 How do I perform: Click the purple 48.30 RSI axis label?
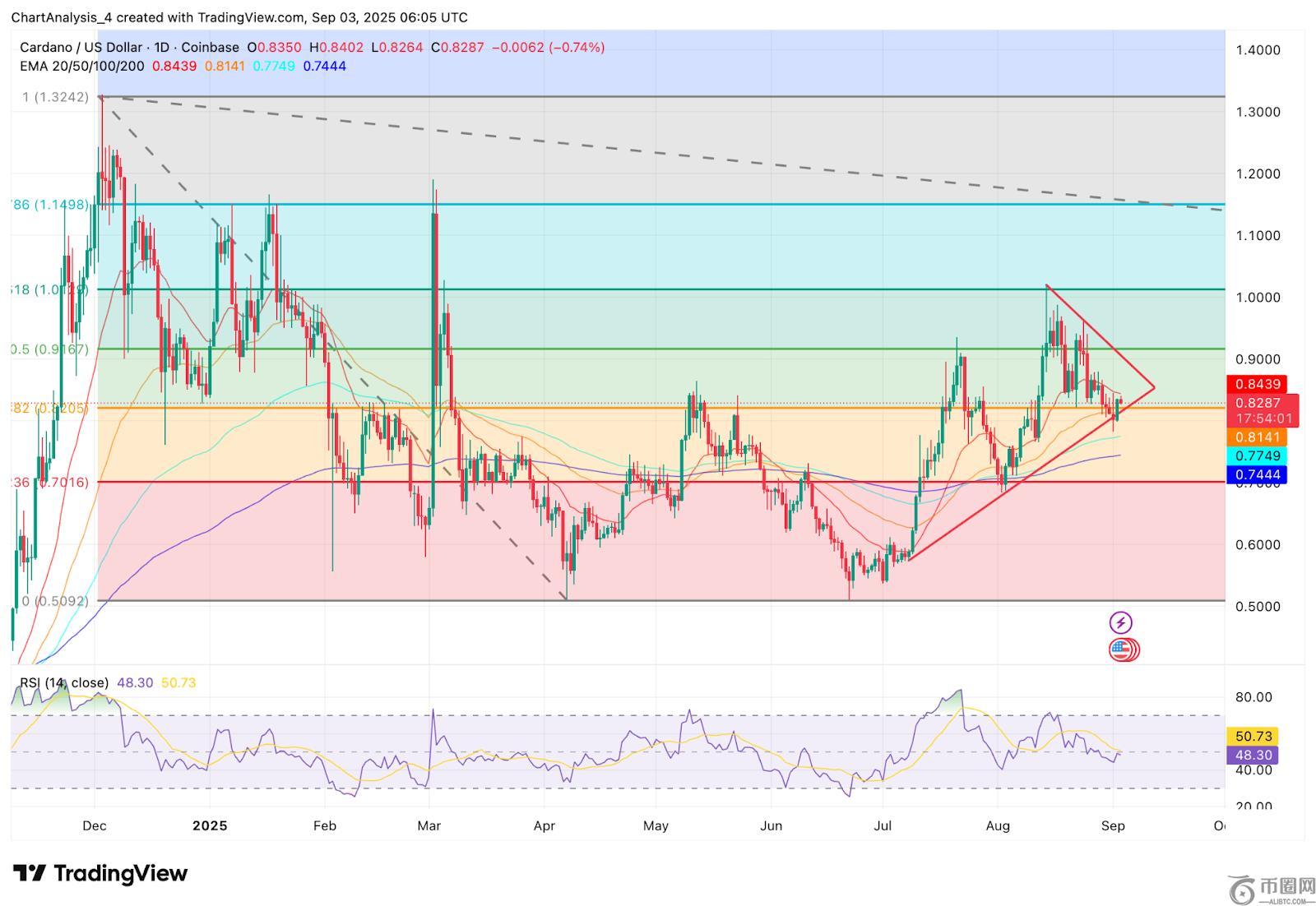[1252, 755]
